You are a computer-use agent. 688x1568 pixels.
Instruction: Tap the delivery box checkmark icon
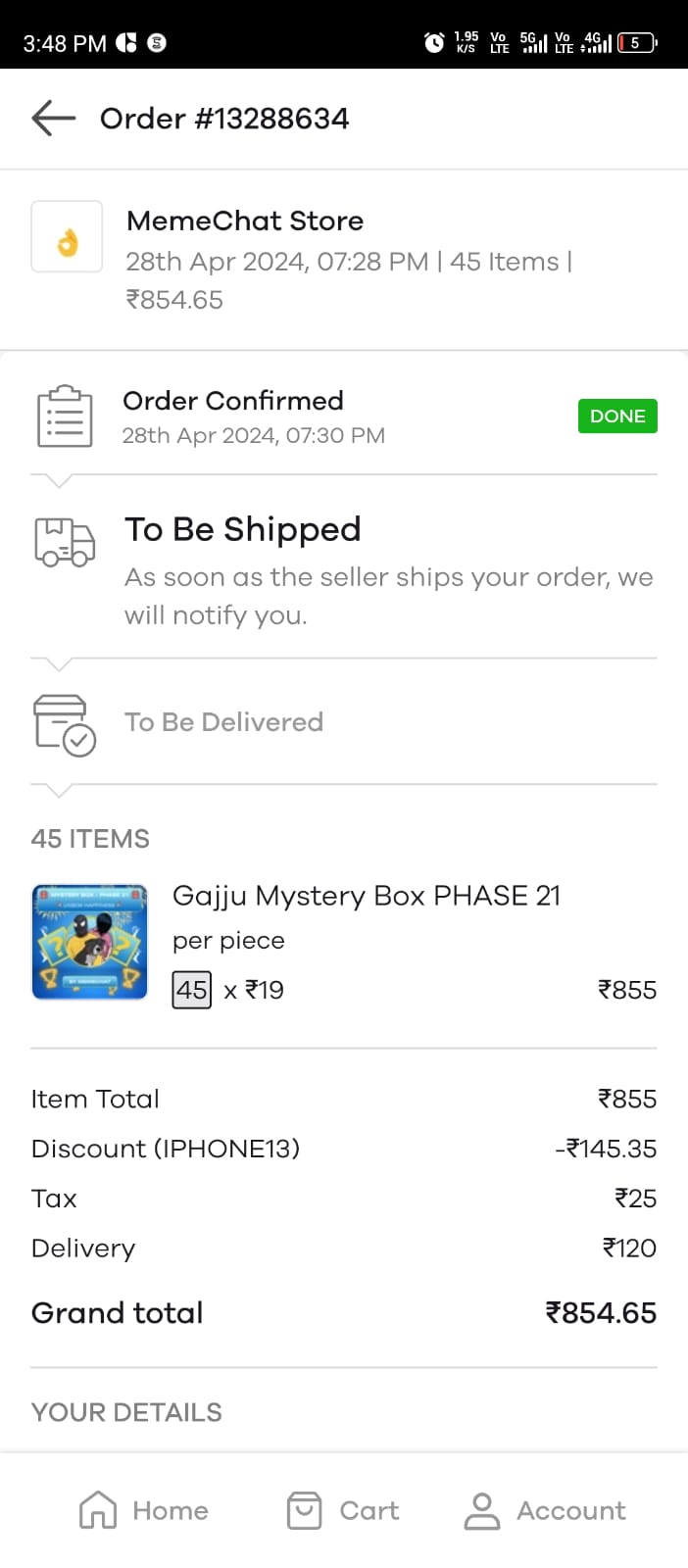click(x=65, y=725)
